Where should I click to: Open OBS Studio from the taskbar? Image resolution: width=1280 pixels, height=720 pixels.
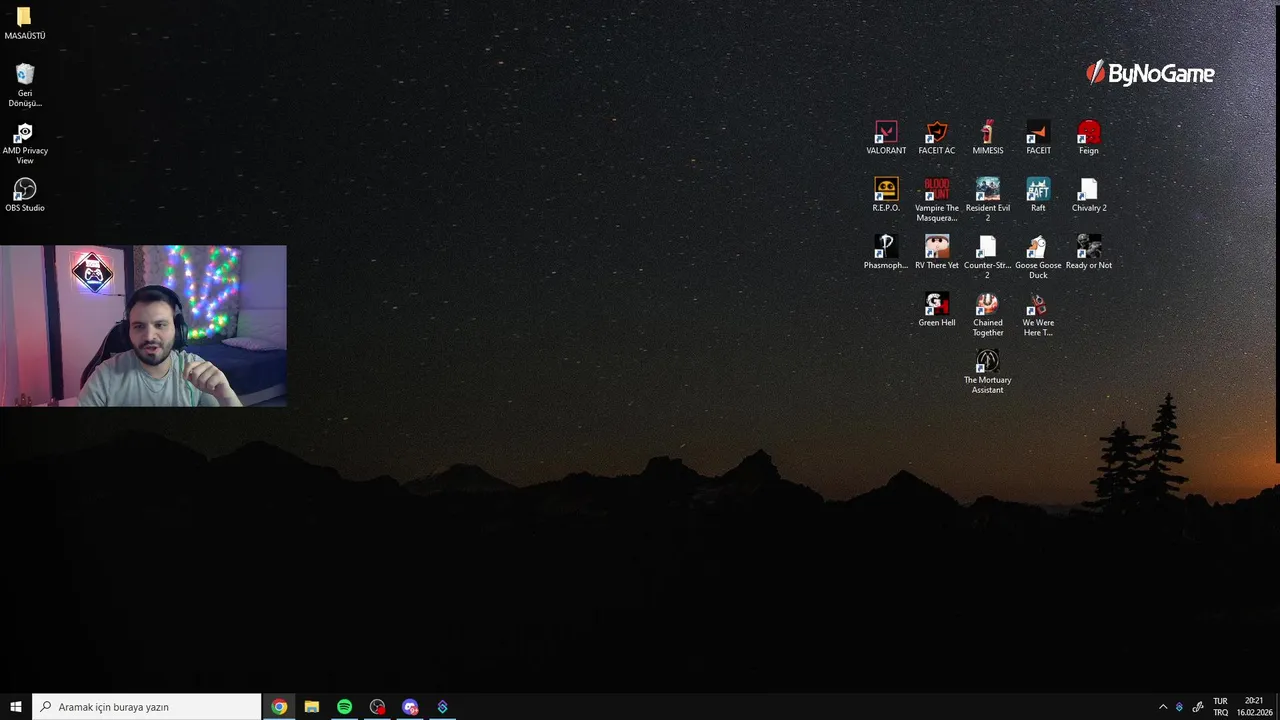click(x=377, y=707)
